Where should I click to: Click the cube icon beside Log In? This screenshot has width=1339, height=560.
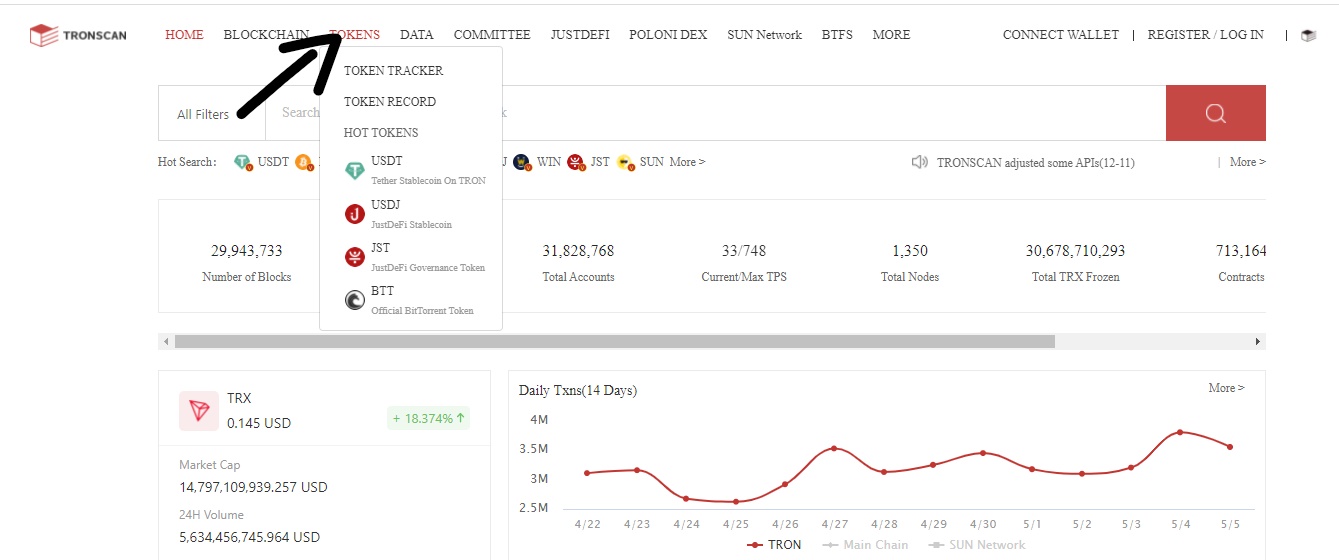point(1308,35)
